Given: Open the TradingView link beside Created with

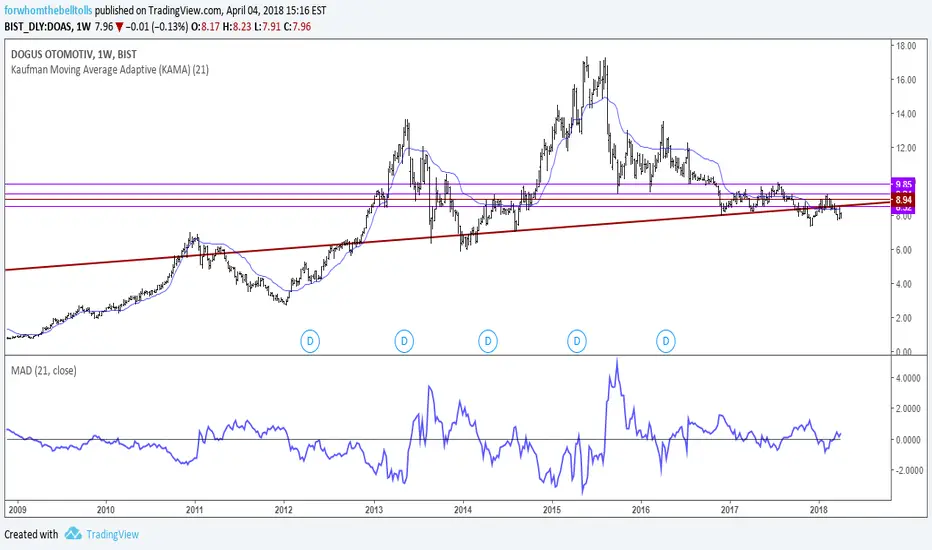Looking at the screenshot, I should [112, 534].
